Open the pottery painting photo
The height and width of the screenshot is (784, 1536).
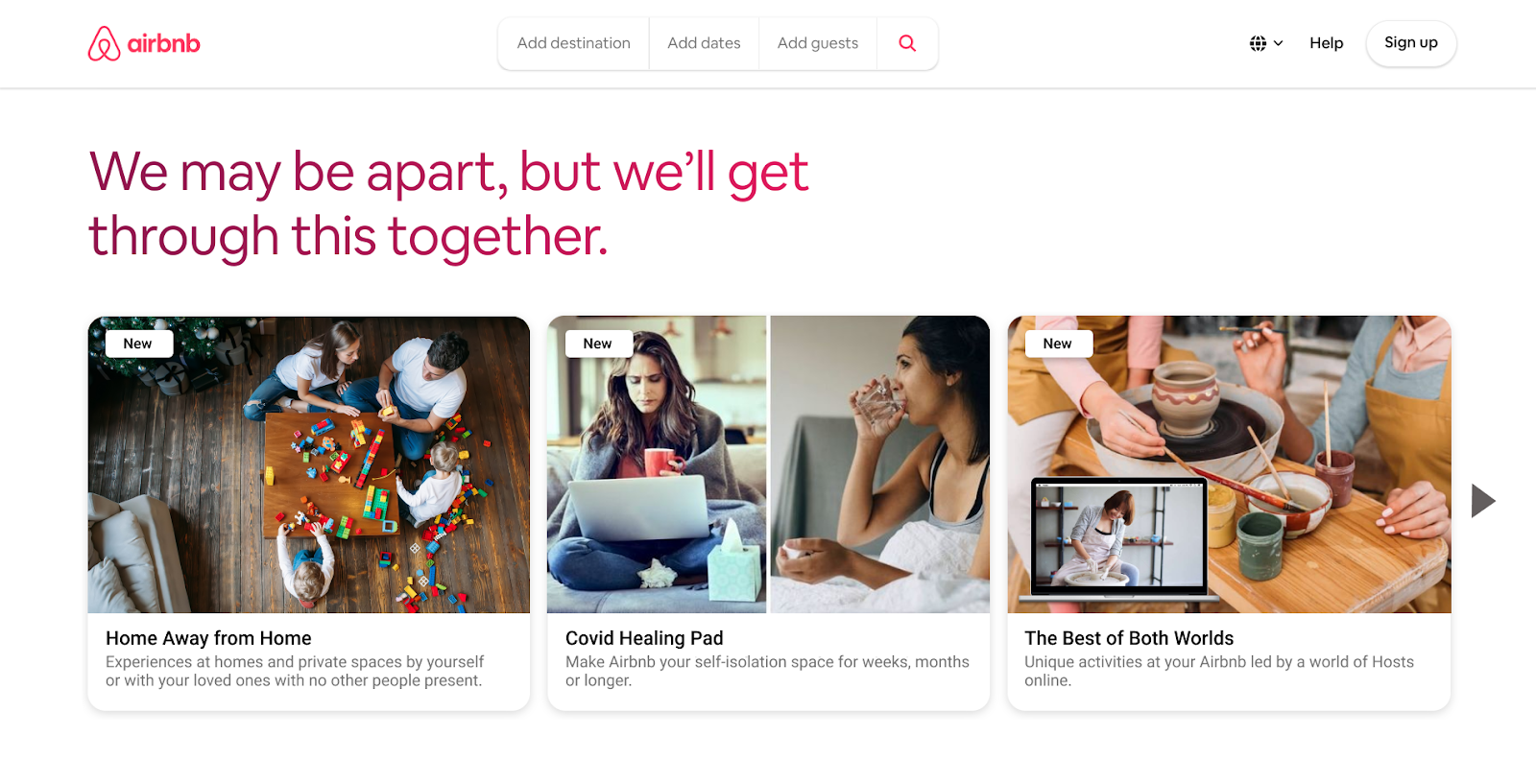coord(1229,464)
